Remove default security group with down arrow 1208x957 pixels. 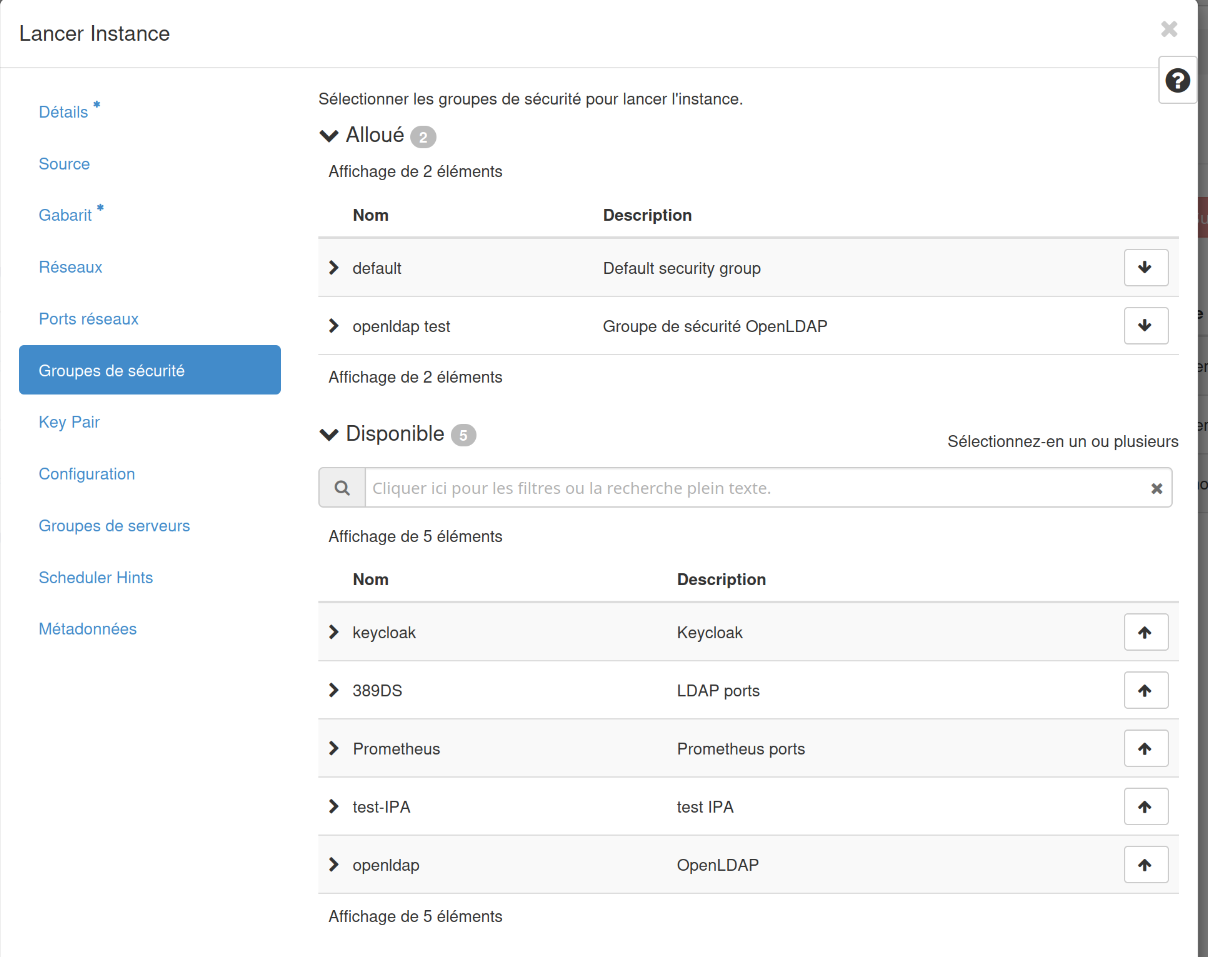(x=1146, y=268)
